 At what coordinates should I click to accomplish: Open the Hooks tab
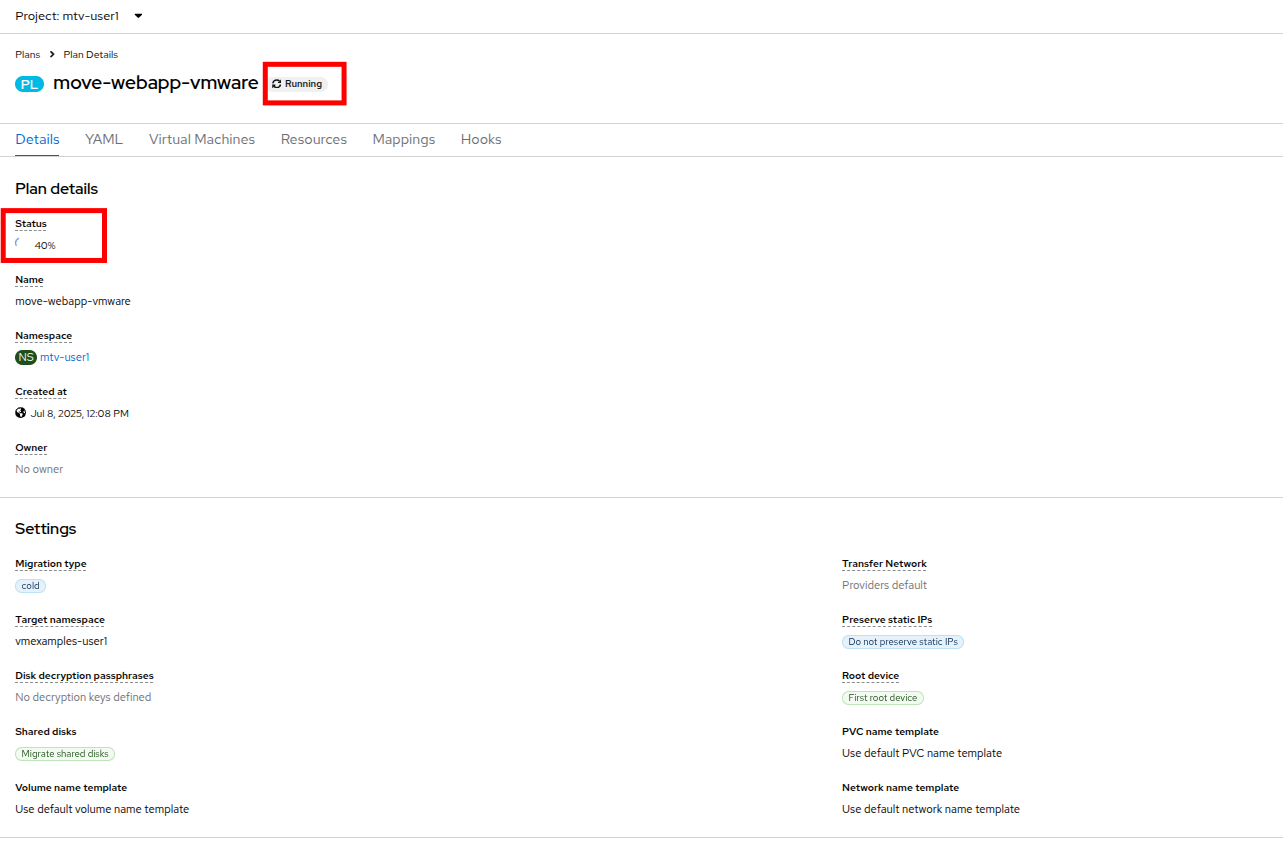pos(481,140)
